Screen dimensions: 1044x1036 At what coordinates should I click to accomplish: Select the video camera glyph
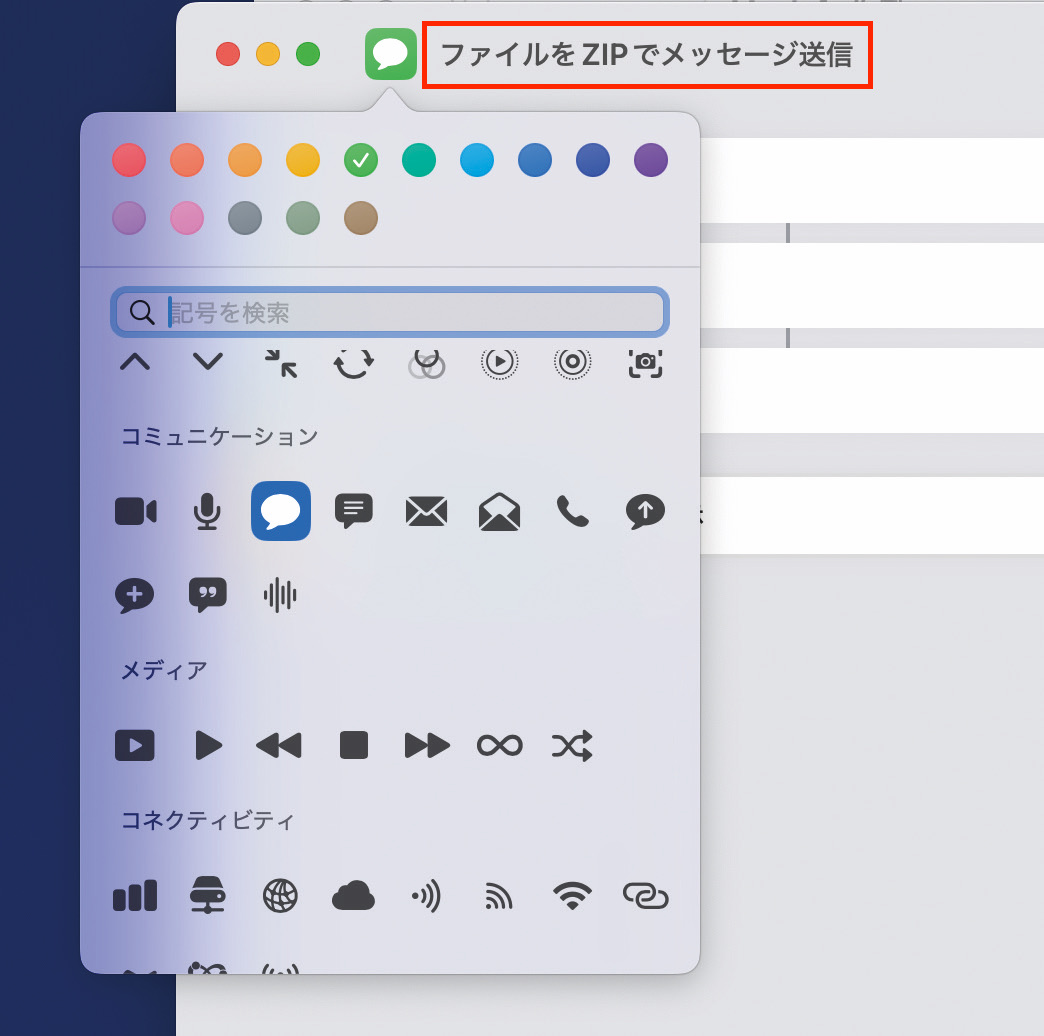click(135, 511)
